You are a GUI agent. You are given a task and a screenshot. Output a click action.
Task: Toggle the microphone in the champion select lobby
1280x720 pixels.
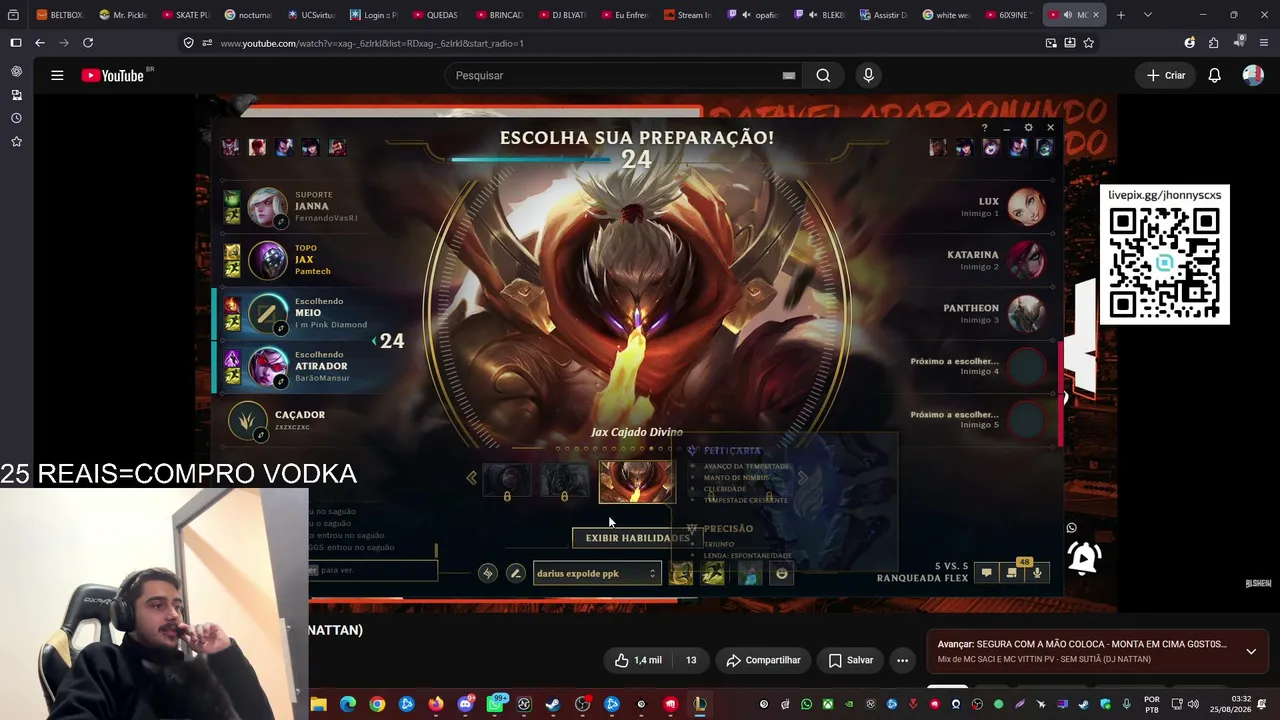pos(1037,573)
